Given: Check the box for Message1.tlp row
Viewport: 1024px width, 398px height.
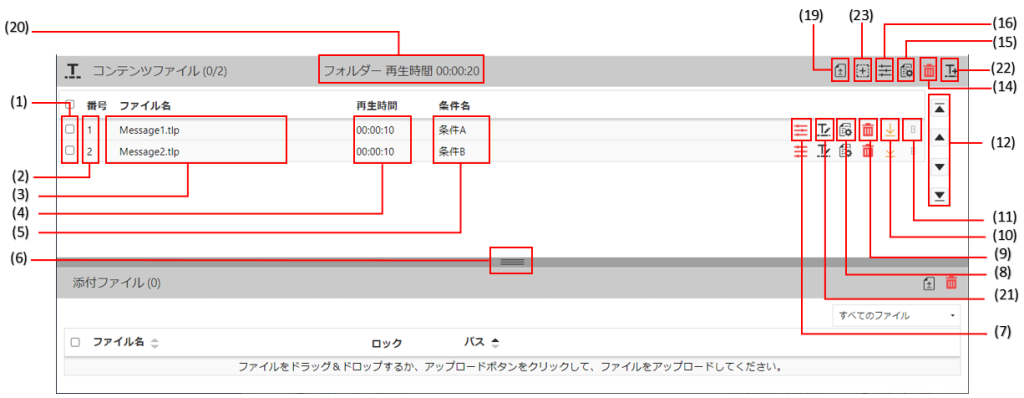Looking at the screenshot, I should click(x=70, y=129).
